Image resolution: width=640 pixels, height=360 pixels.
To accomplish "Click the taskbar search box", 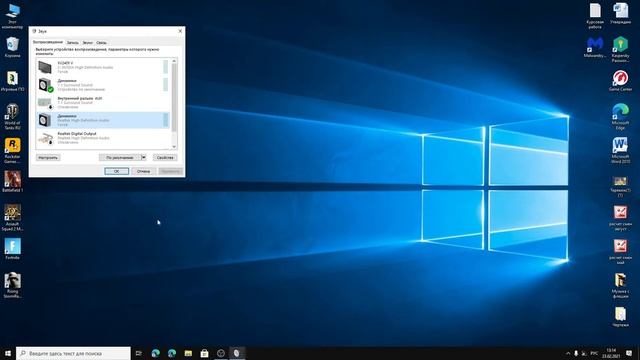I will (73, 353).
